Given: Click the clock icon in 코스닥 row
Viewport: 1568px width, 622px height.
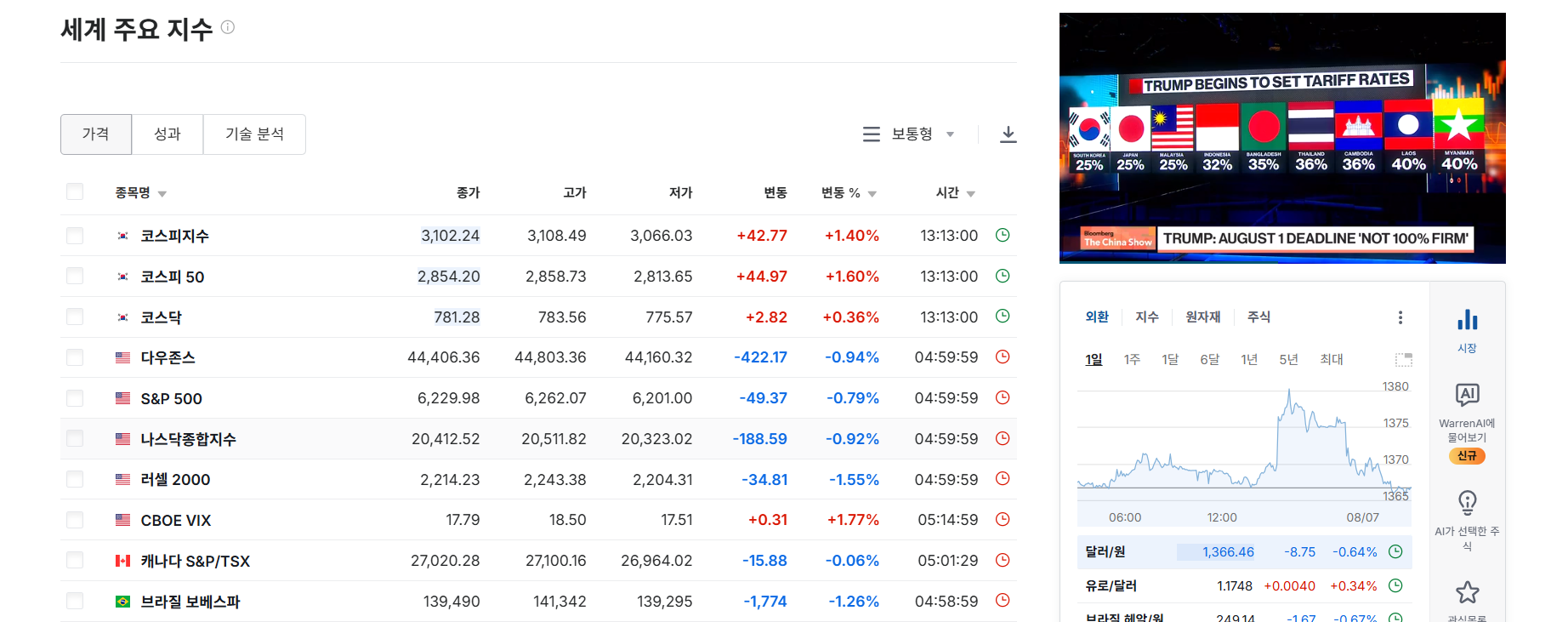Looking at the screenshot, I should tap(1003, 316).
